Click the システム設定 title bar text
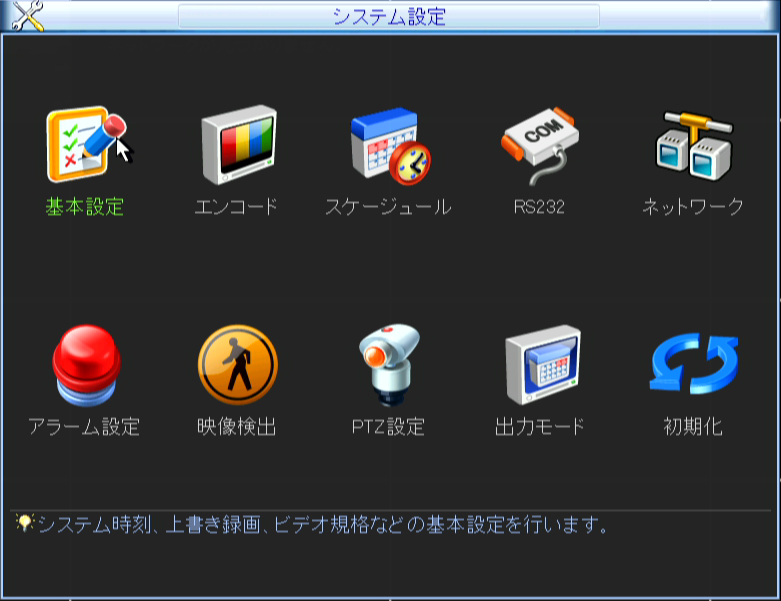The width and height of the screenshot is (781, 601). coord(389,16)
